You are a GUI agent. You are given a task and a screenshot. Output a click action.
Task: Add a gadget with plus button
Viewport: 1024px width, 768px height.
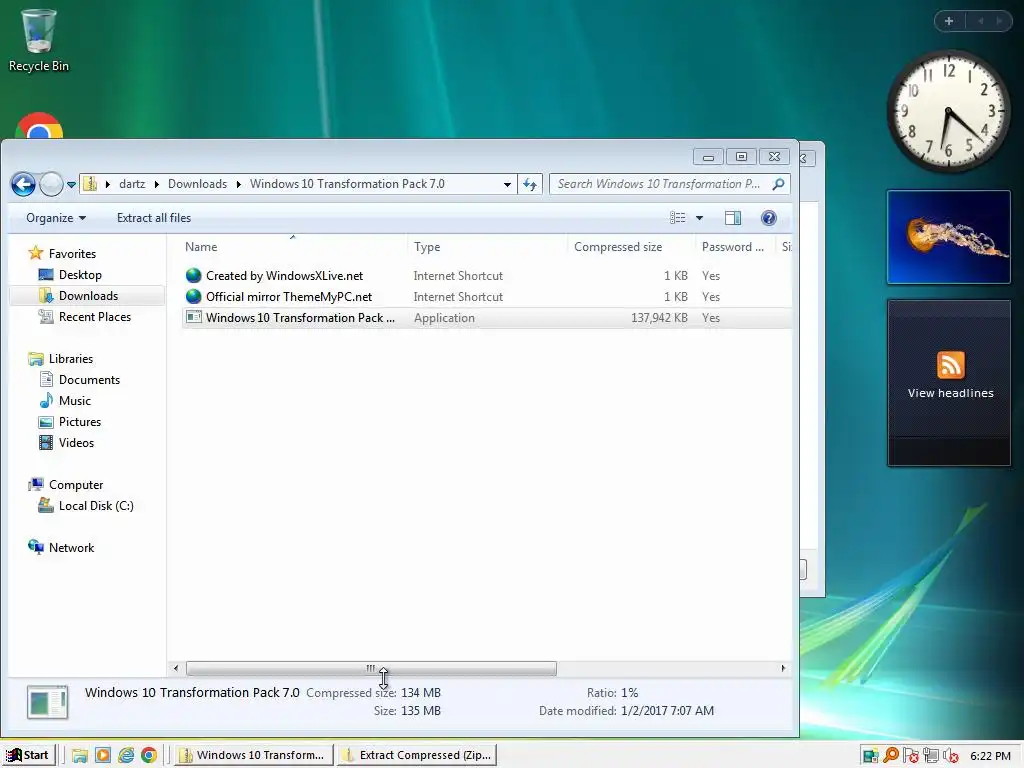pyautogui.click(x=949, y=21)
